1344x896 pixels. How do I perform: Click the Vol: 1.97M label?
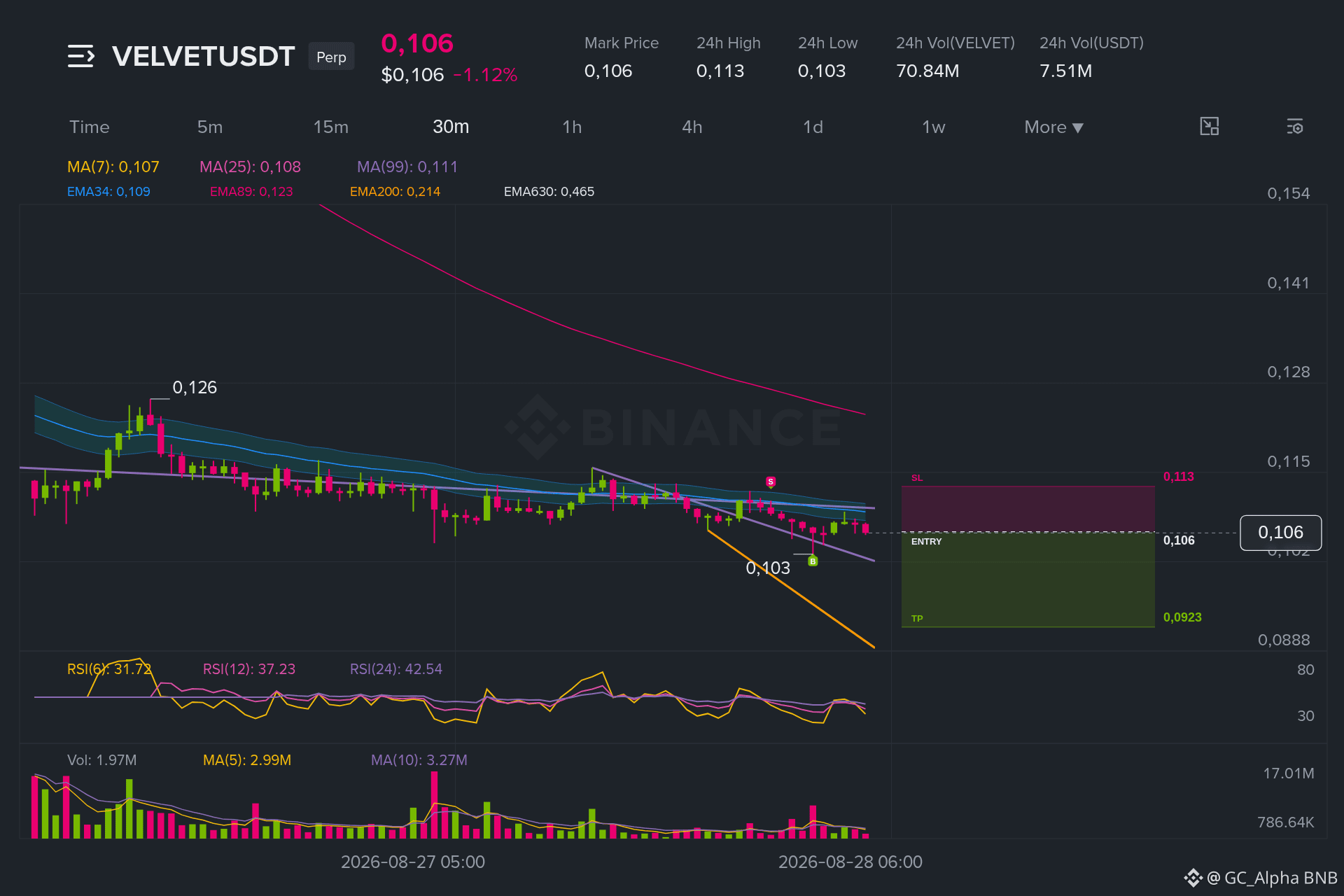tap(102, 760)
